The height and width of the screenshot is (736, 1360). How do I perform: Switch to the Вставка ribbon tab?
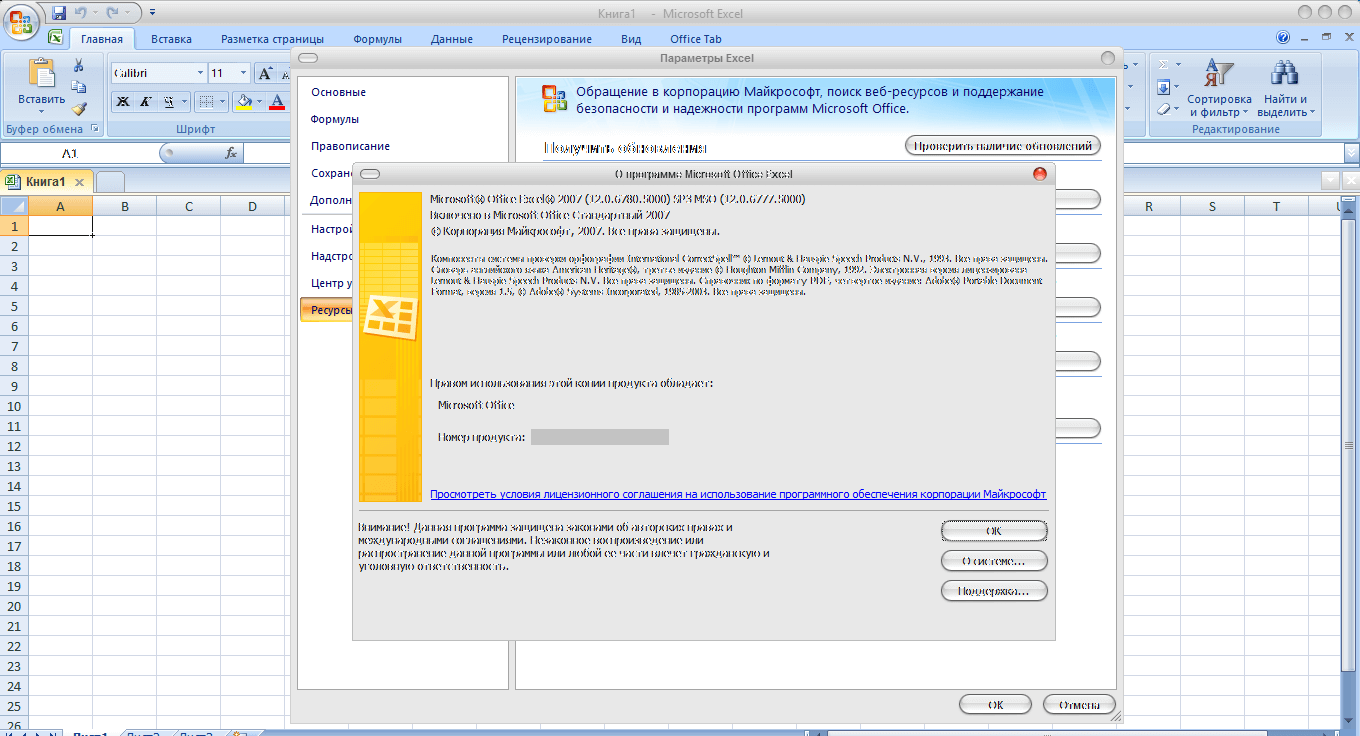tap(171, 39)
